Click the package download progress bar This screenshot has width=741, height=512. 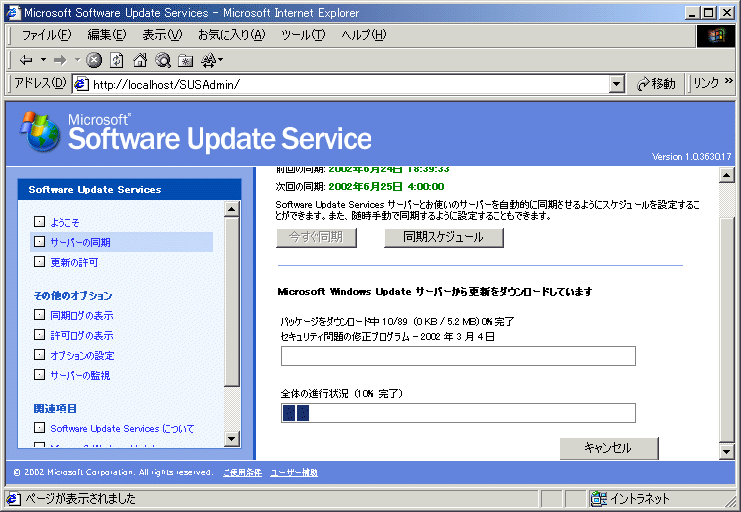pyautogui.click(x=458, y=356)
